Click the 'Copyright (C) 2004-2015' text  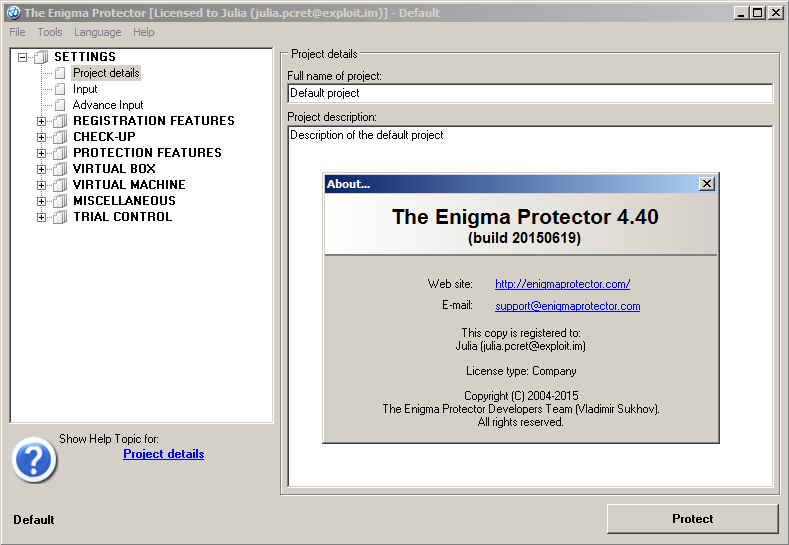521,396
